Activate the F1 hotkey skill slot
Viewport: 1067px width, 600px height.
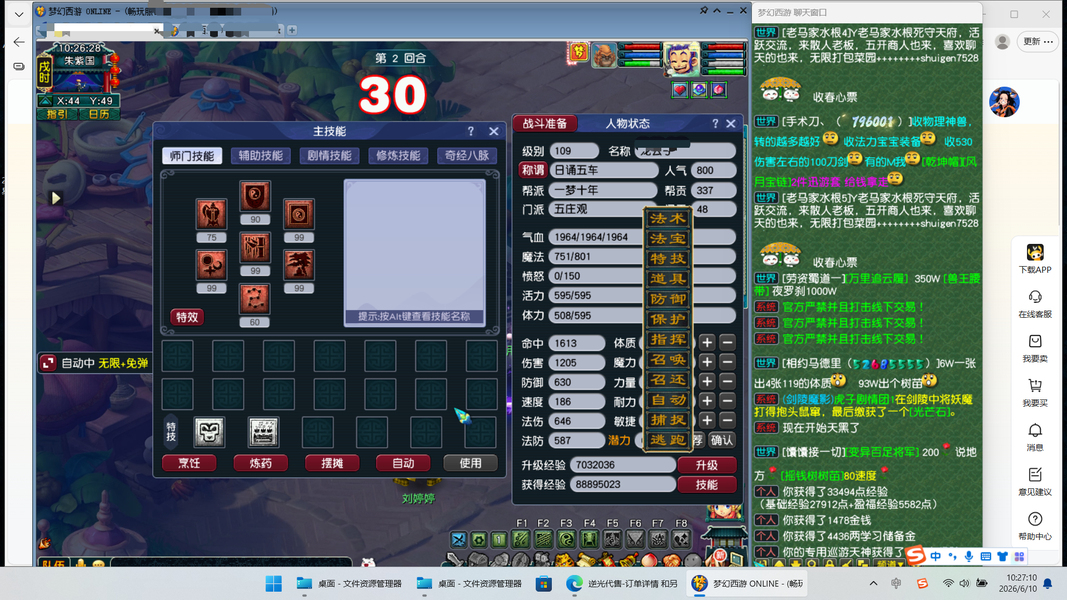pyautogui.click(x=521, y=539)
